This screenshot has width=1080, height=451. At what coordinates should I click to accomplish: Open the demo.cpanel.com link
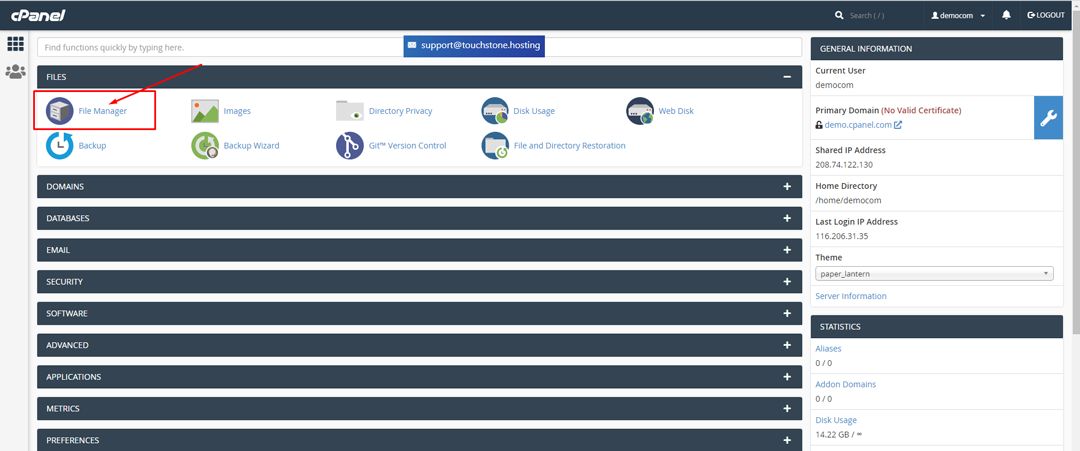click(x=858, y=125)
